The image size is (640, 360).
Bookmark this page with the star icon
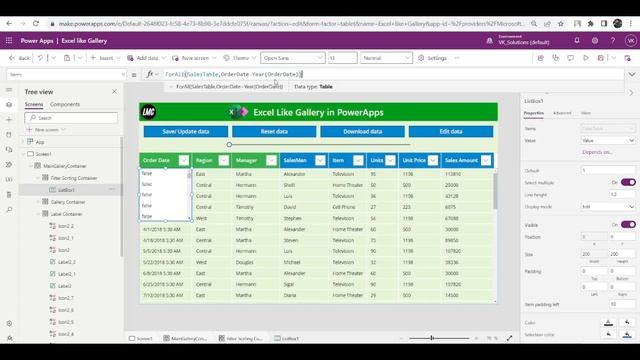[x=561, y=24]
